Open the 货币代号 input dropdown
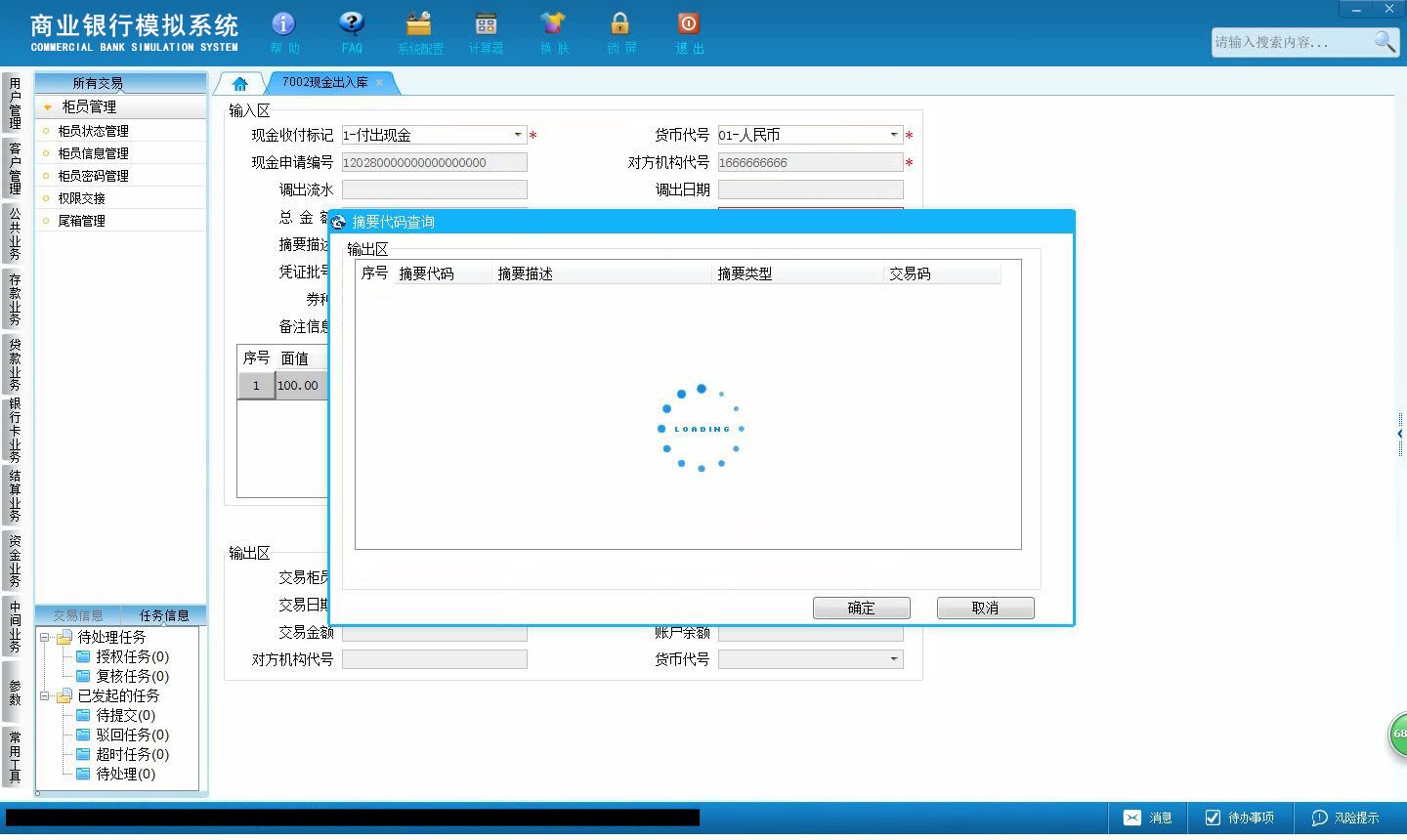This screenshot has height=840, width=1407. [894, 135]
